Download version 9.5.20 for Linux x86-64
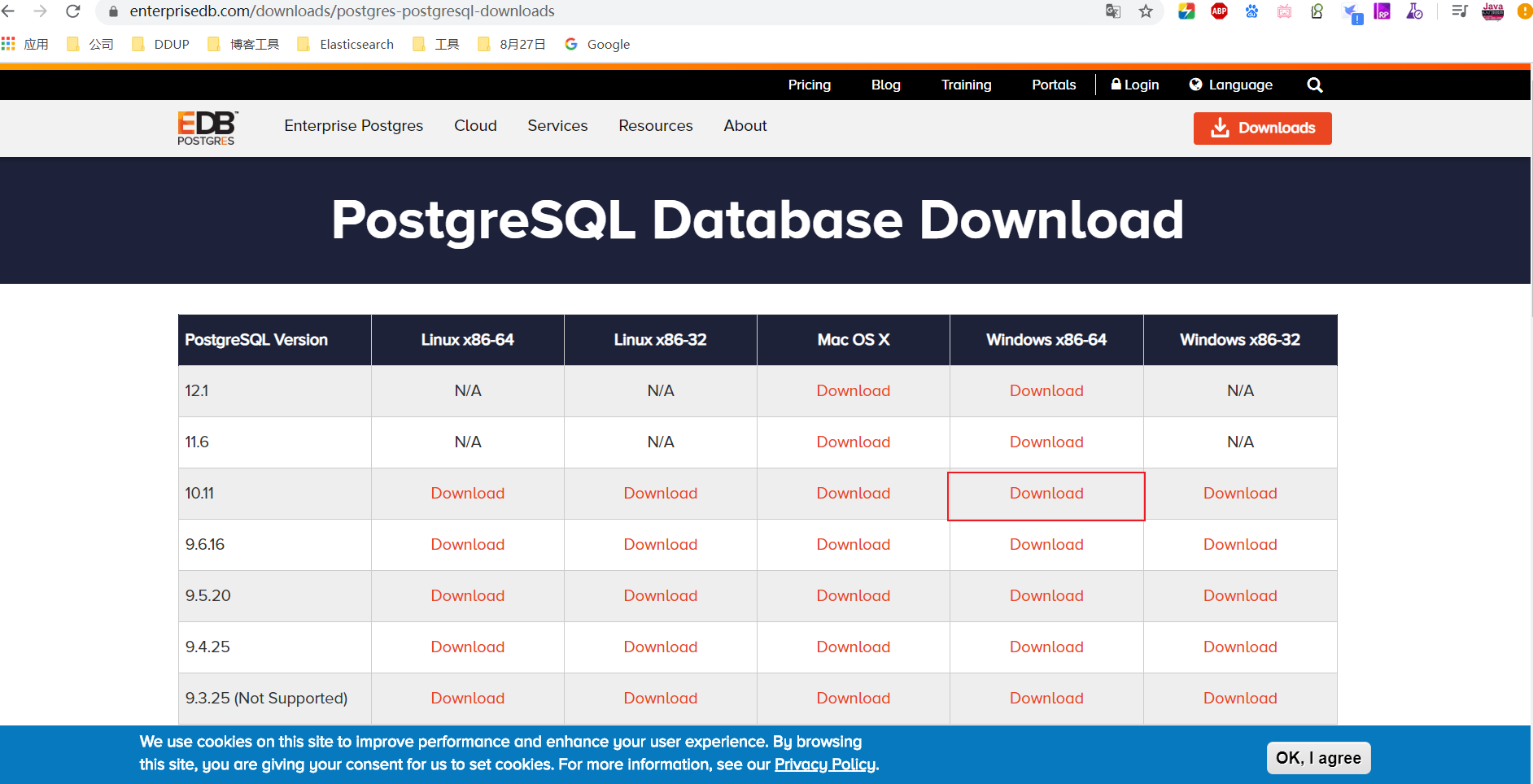Image resolution: width=1533 pixels, height=784 pixels. tap(468, 595)
